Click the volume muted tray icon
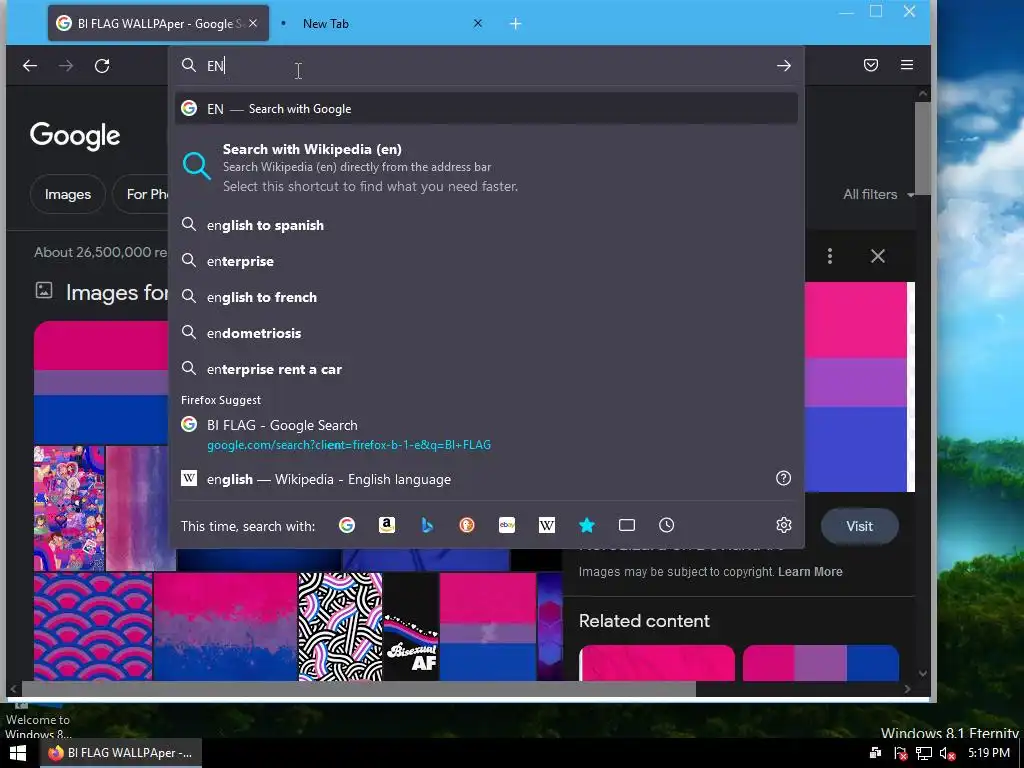1024x768 pixels. coord(947,754)
